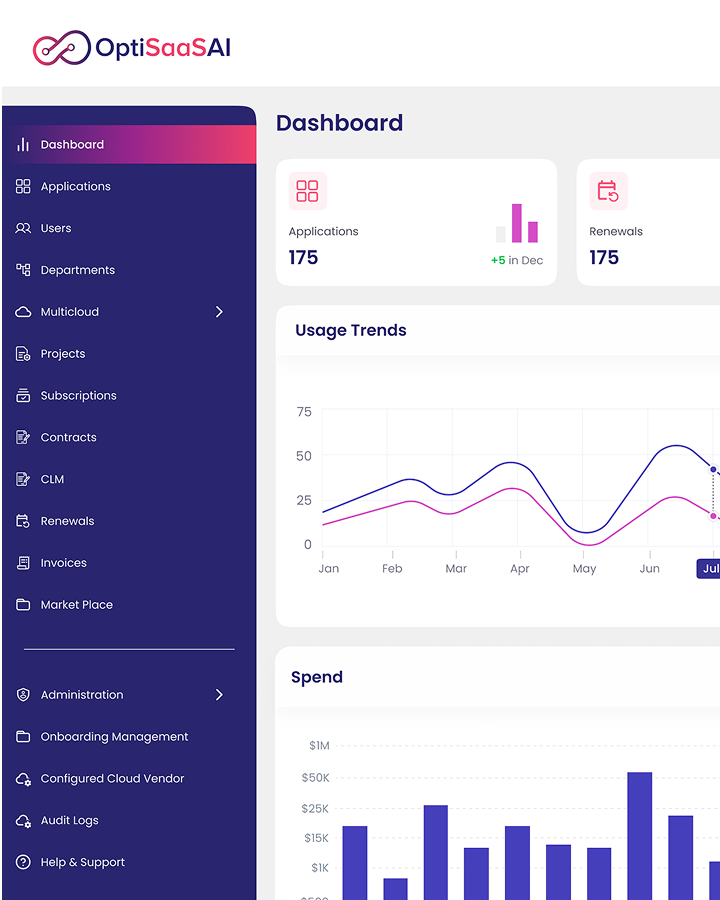The width and height of the screenshot is (720, 900).
Task: Click the Renewals count 175
Action: point(604,257)
